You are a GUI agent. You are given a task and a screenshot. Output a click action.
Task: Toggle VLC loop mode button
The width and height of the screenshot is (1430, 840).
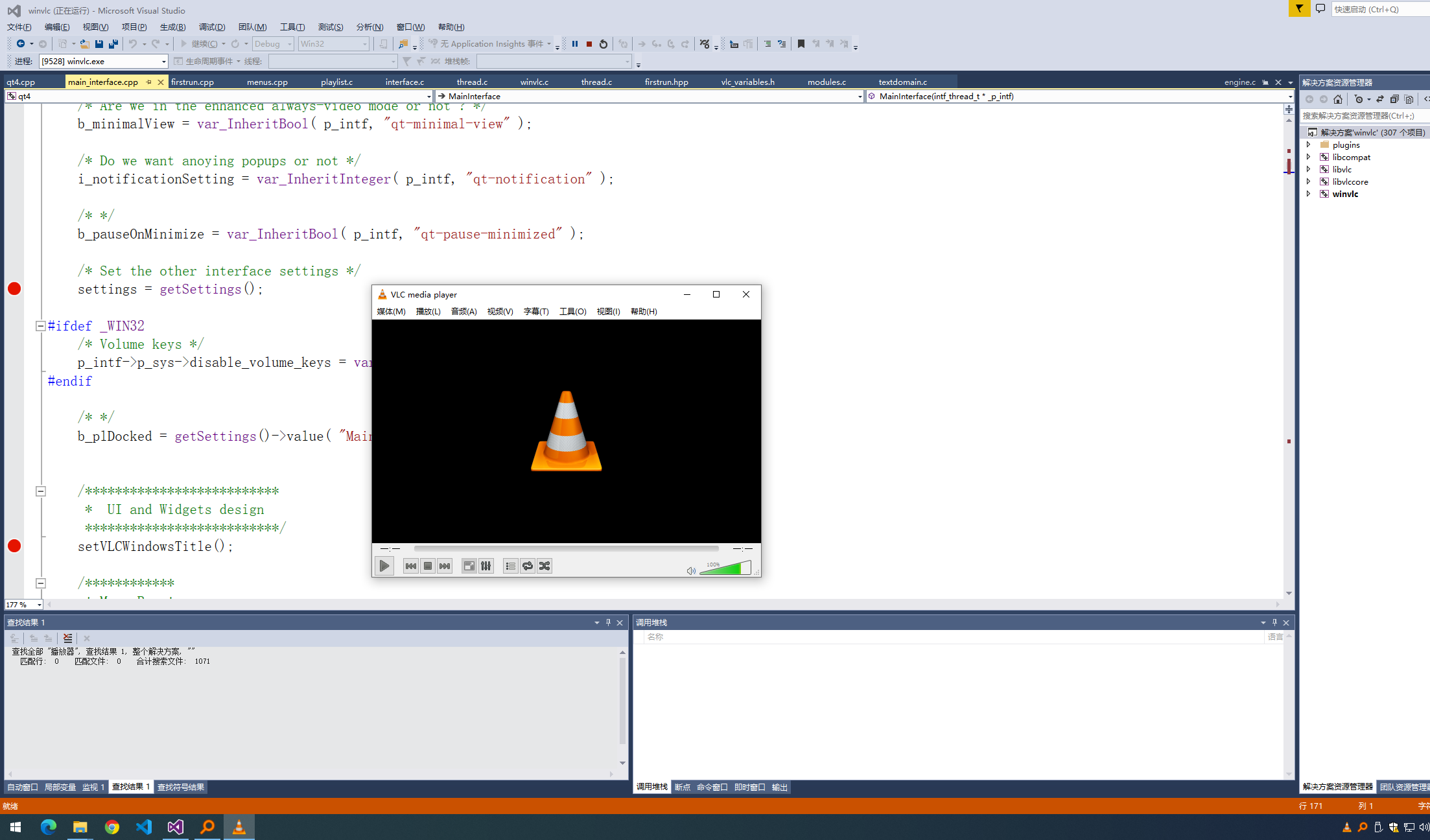click(x=528, y=566)
